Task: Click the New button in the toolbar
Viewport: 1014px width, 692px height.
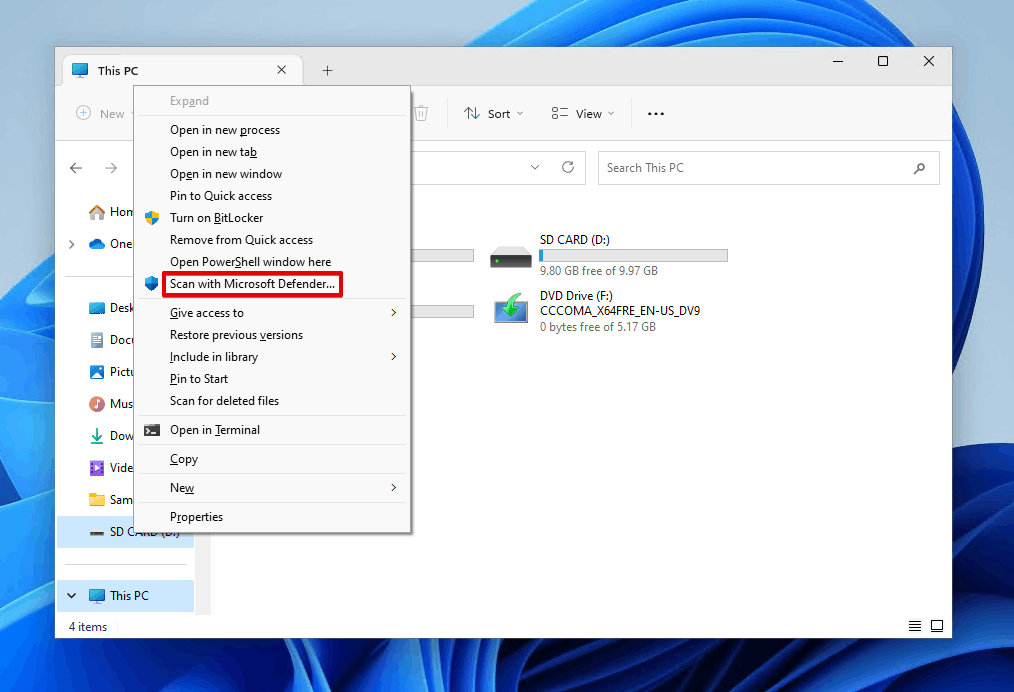Action: tap(102, 114)
